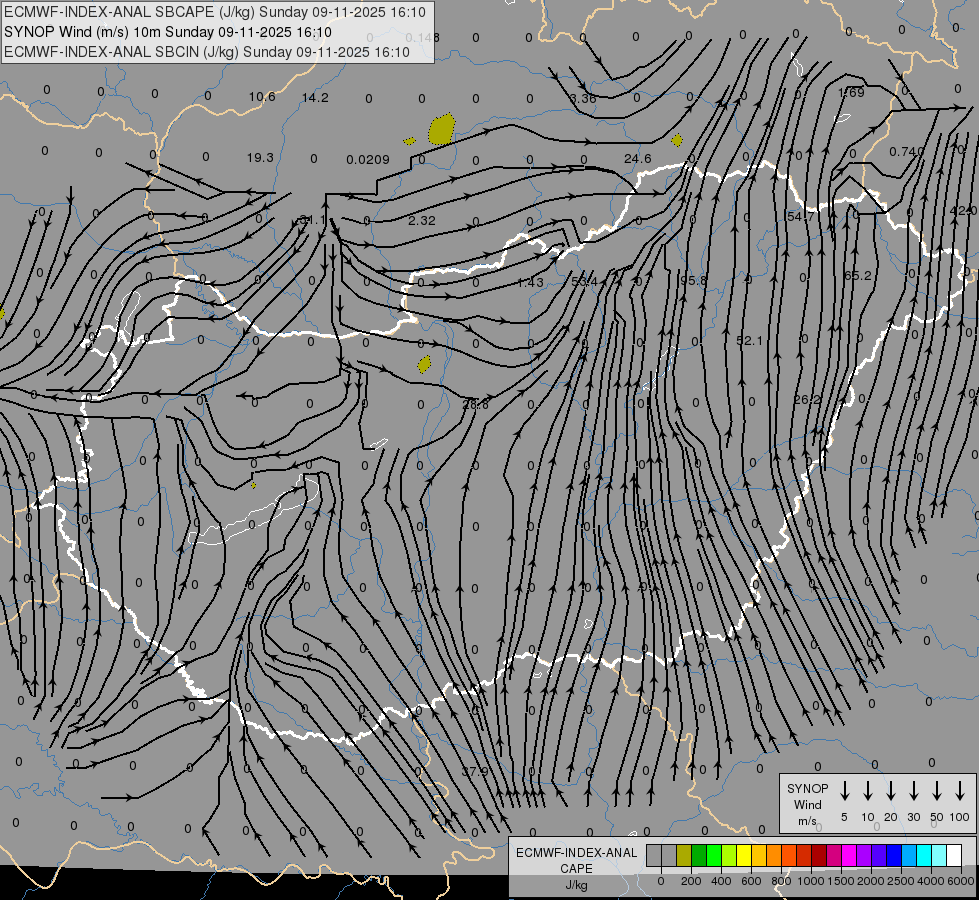This screenshot has height=900, width=979.
Task: Click the 100 m/s wind arrow in legend
Action: (x=960, y=791)
